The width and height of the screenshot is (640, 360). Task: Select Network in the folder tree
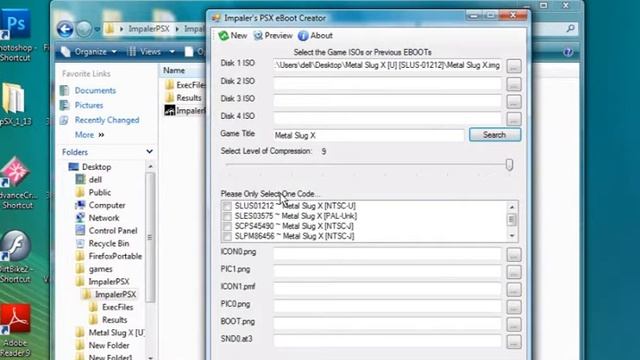(104, 218)
